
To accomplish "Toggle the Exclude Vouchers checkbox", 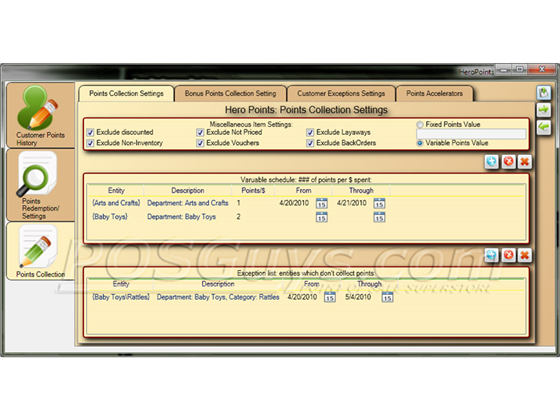I will pos(200,143).
